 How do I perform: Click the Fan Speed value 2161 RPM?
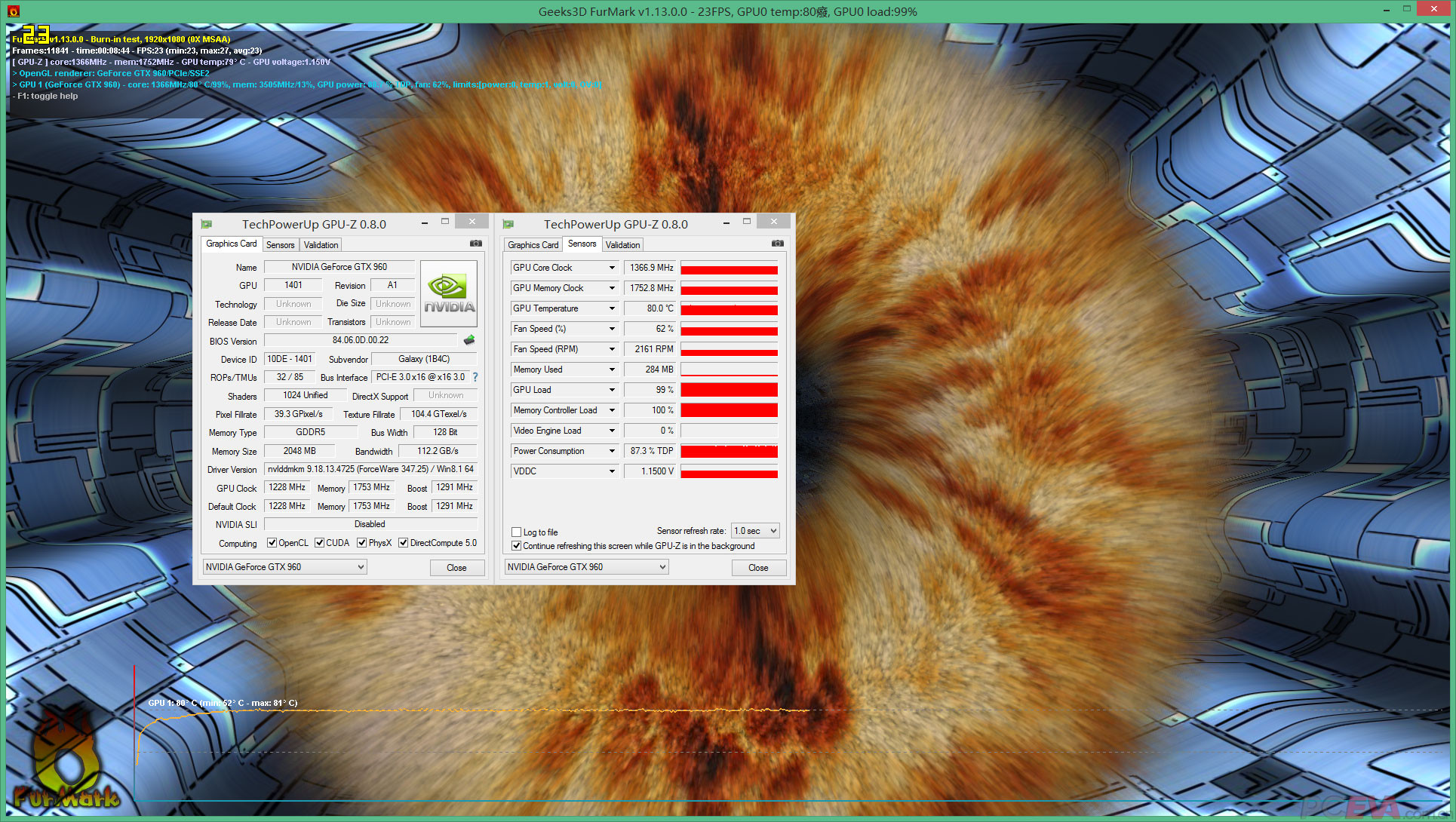(x=650, y=349)
